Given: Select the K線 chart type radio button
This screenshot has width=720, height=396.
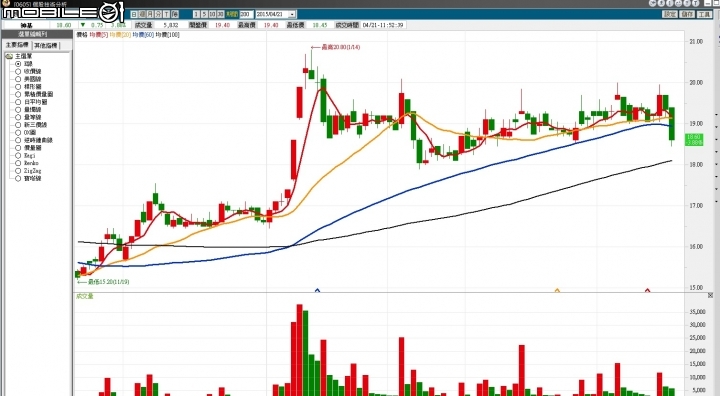Looking at the screenshot, I should pos(18,64).
